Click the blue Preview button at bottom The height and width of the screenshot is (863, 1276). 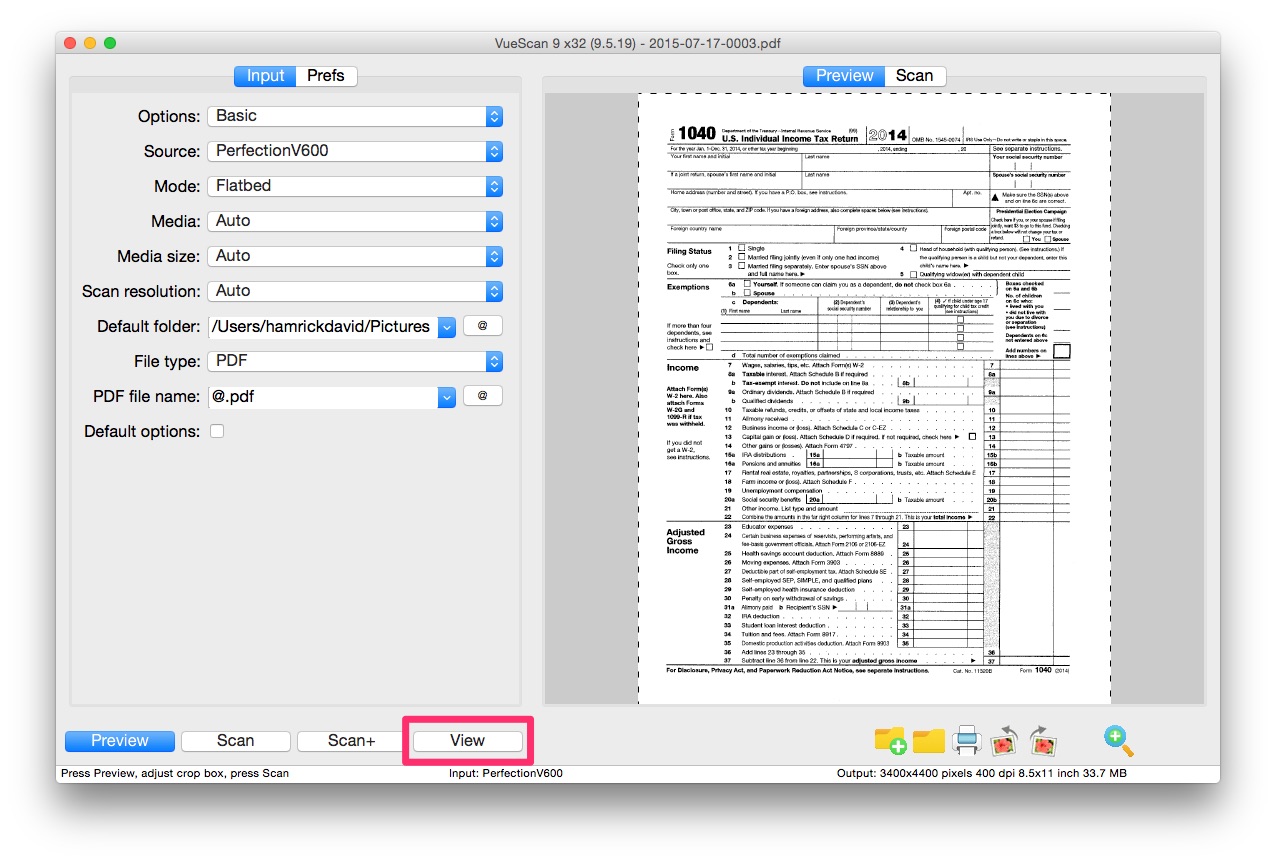[120, 741]
